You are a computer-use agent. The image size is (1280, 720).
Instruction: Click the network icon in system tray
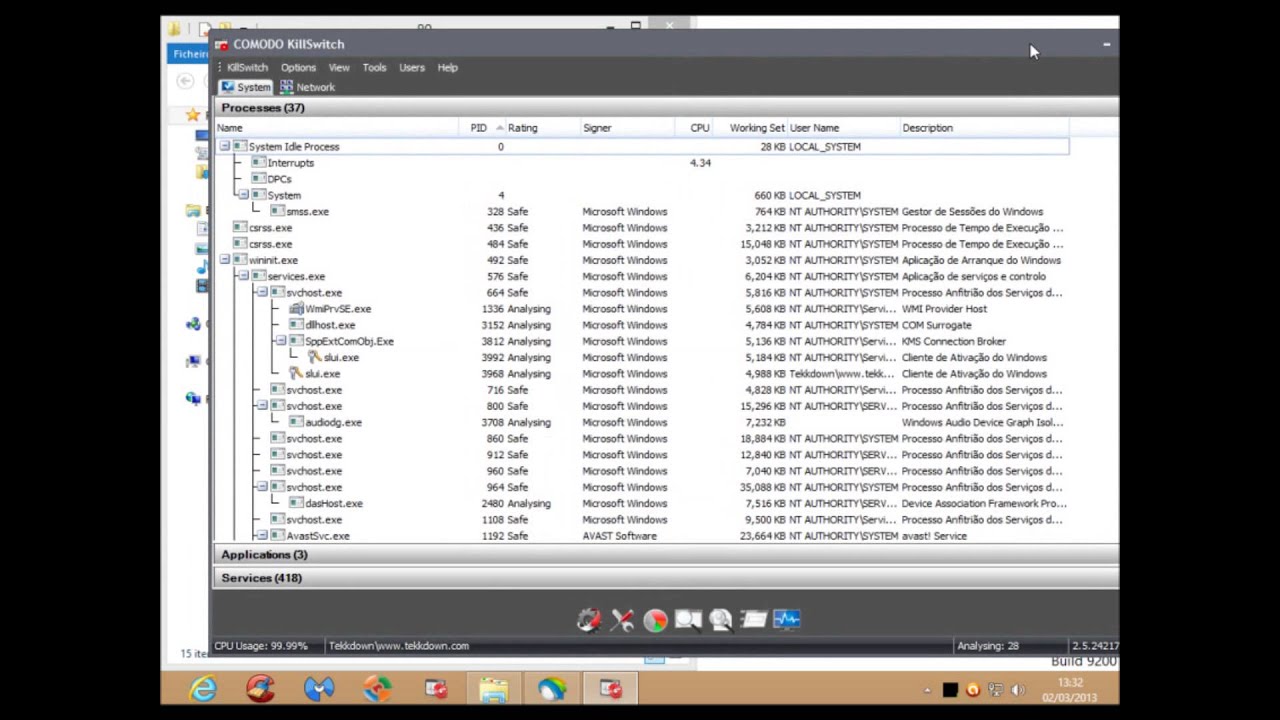(x=995, y=690)
